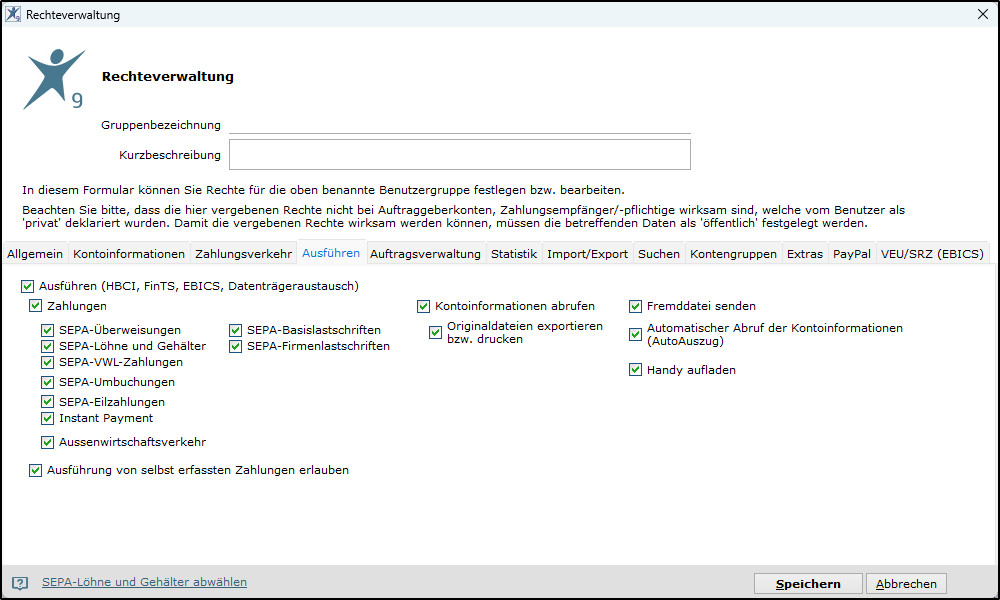Open the Kontengruppen tab

[733, 254]
